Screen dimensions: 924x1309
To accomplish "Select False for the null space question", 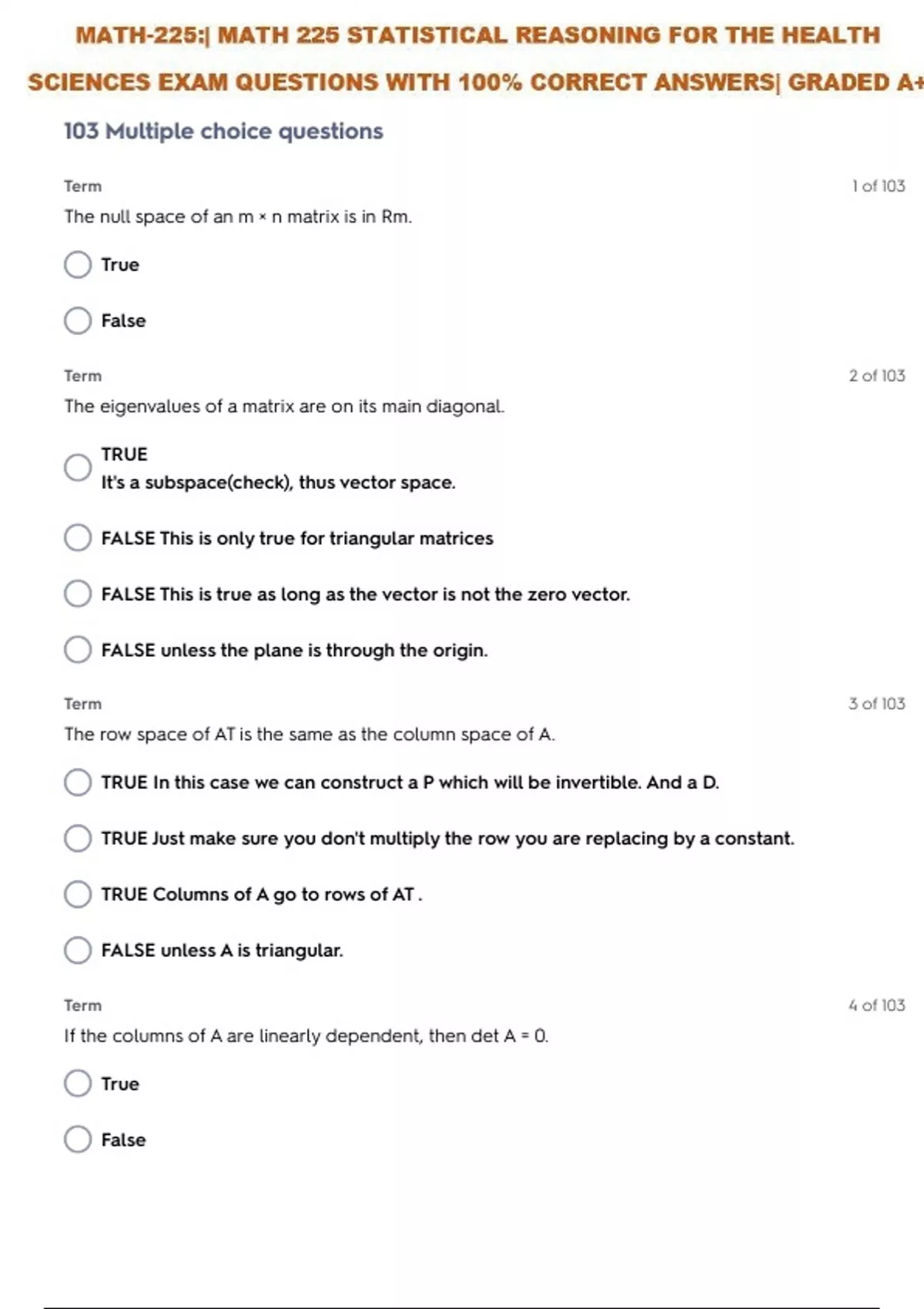I will point(78,320).
